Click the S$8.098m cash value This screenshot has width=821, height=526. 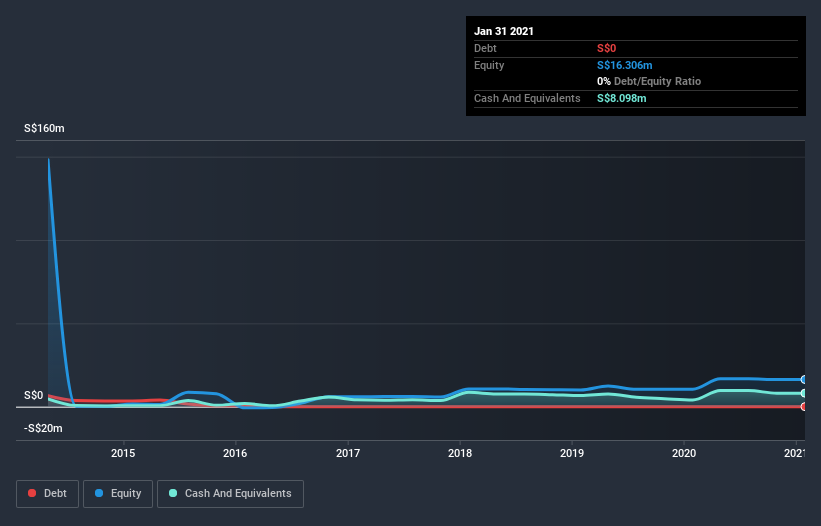622,98
